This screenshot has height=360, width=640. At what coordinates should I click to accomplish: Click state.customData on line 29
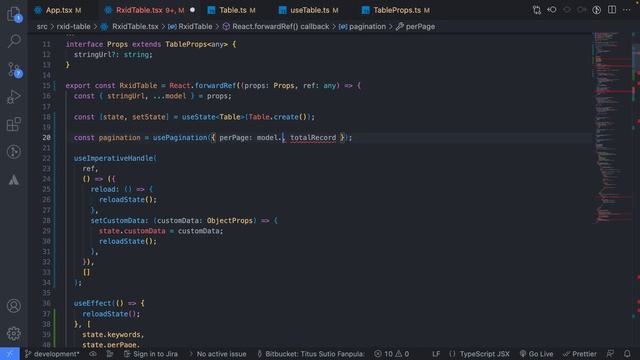132,231
